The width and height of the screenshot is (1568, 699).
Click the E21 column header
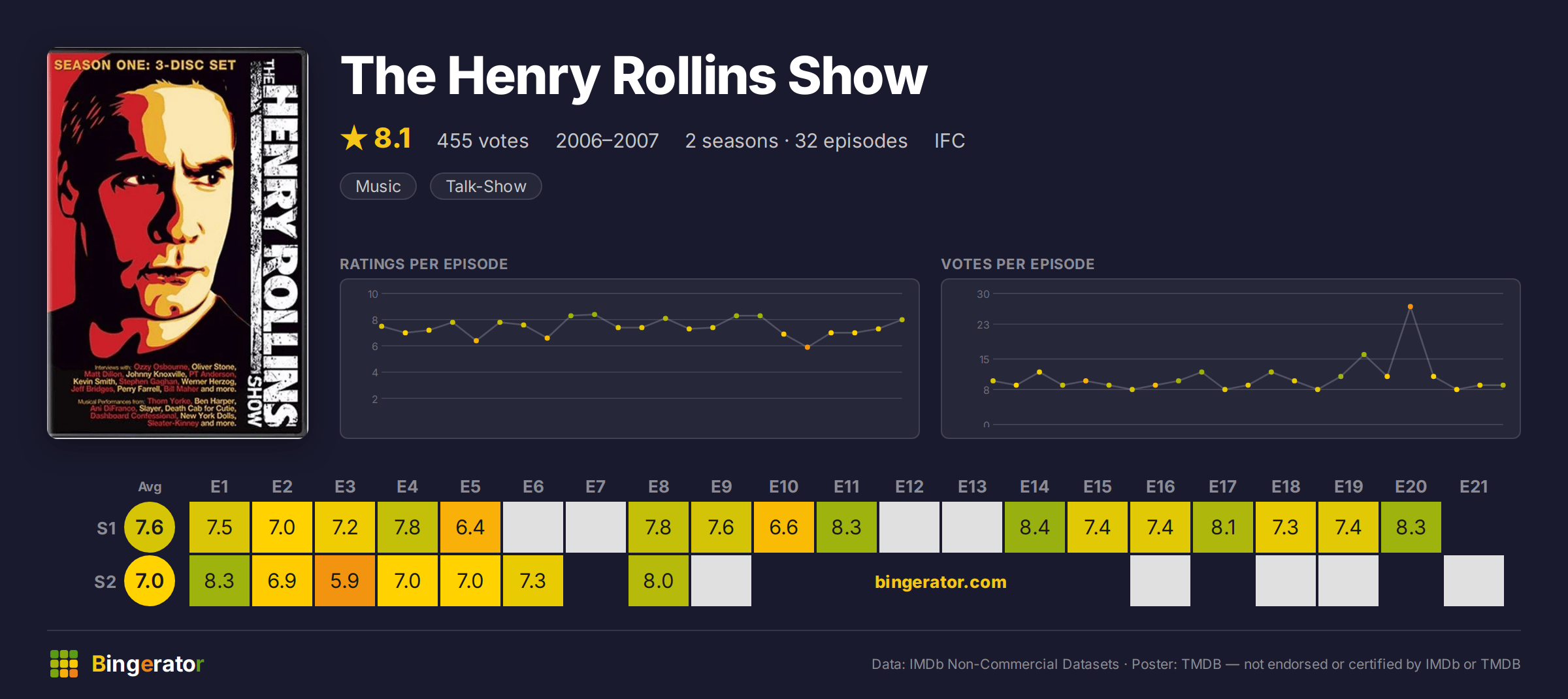point(1473,487)
